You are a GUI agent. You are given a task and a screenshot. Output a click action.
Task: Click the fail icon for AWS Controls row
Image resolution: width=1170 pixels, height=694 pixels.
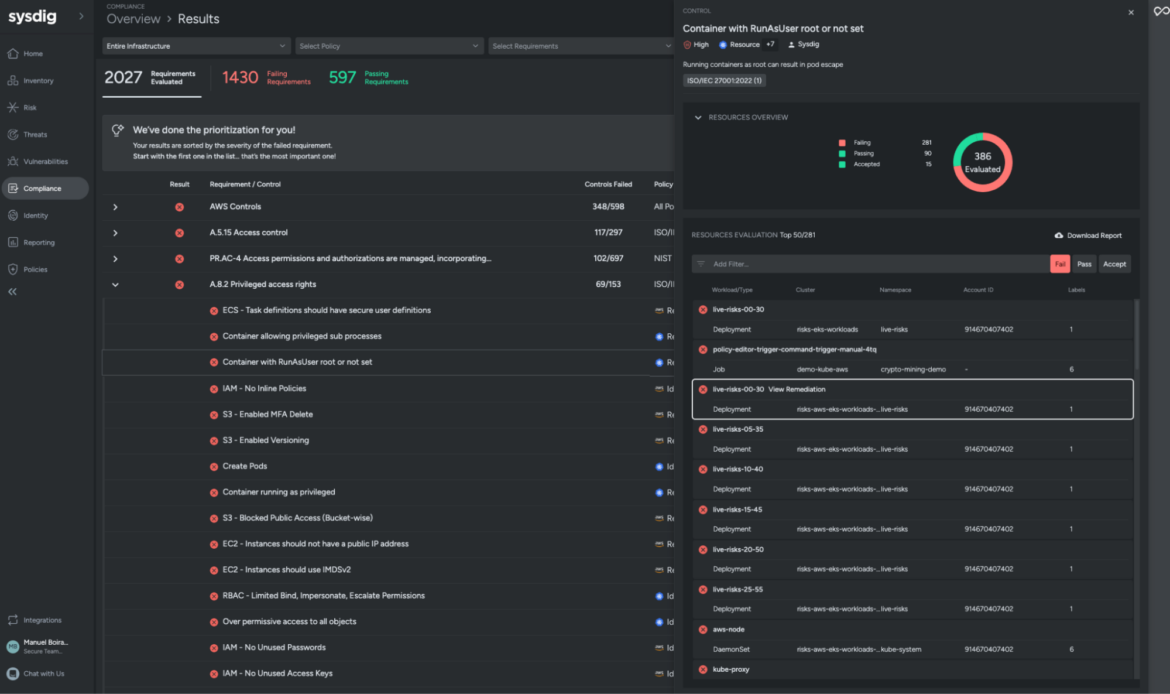[x=179, y=207]
